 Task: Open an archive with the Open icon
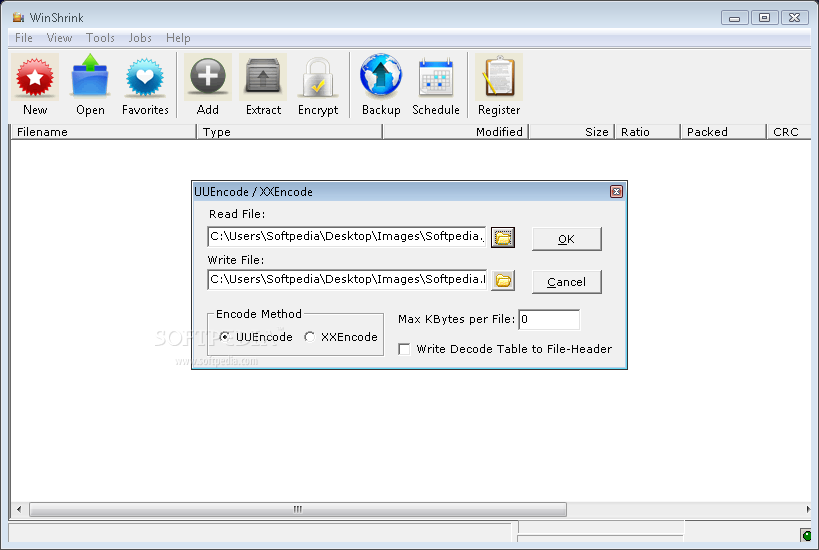(90, 77)
